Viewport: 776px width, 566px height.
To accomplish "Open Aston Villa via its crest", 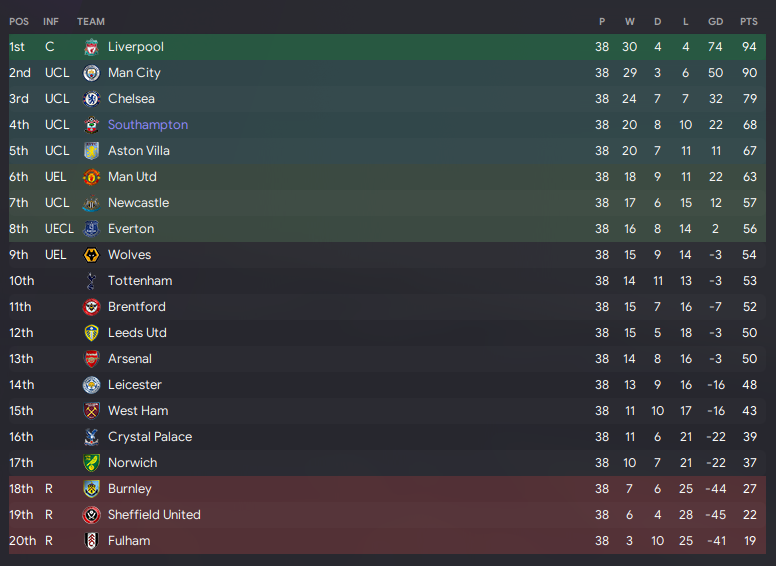I will coord(91,151).
